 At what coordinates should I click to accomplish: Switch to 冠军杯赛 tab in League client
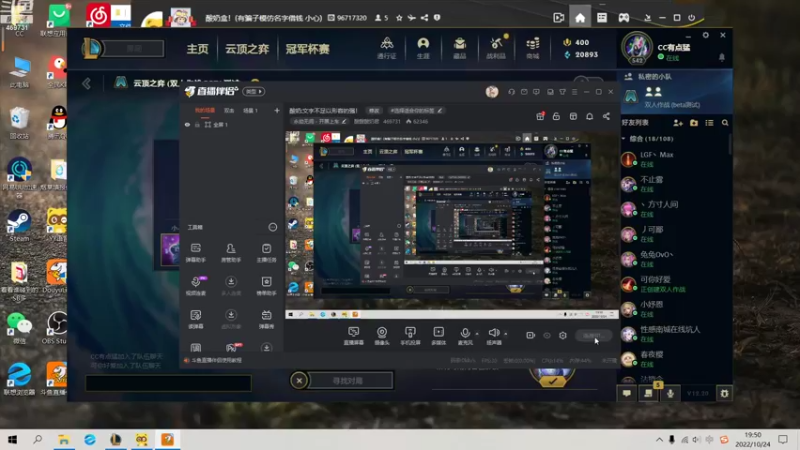pos(307,49)
